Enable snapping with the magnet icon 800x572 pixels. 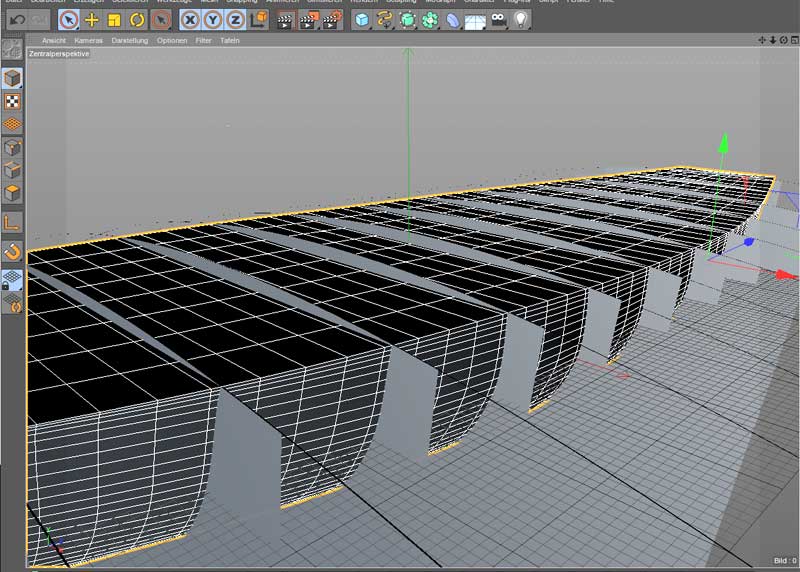click(12, 251)
